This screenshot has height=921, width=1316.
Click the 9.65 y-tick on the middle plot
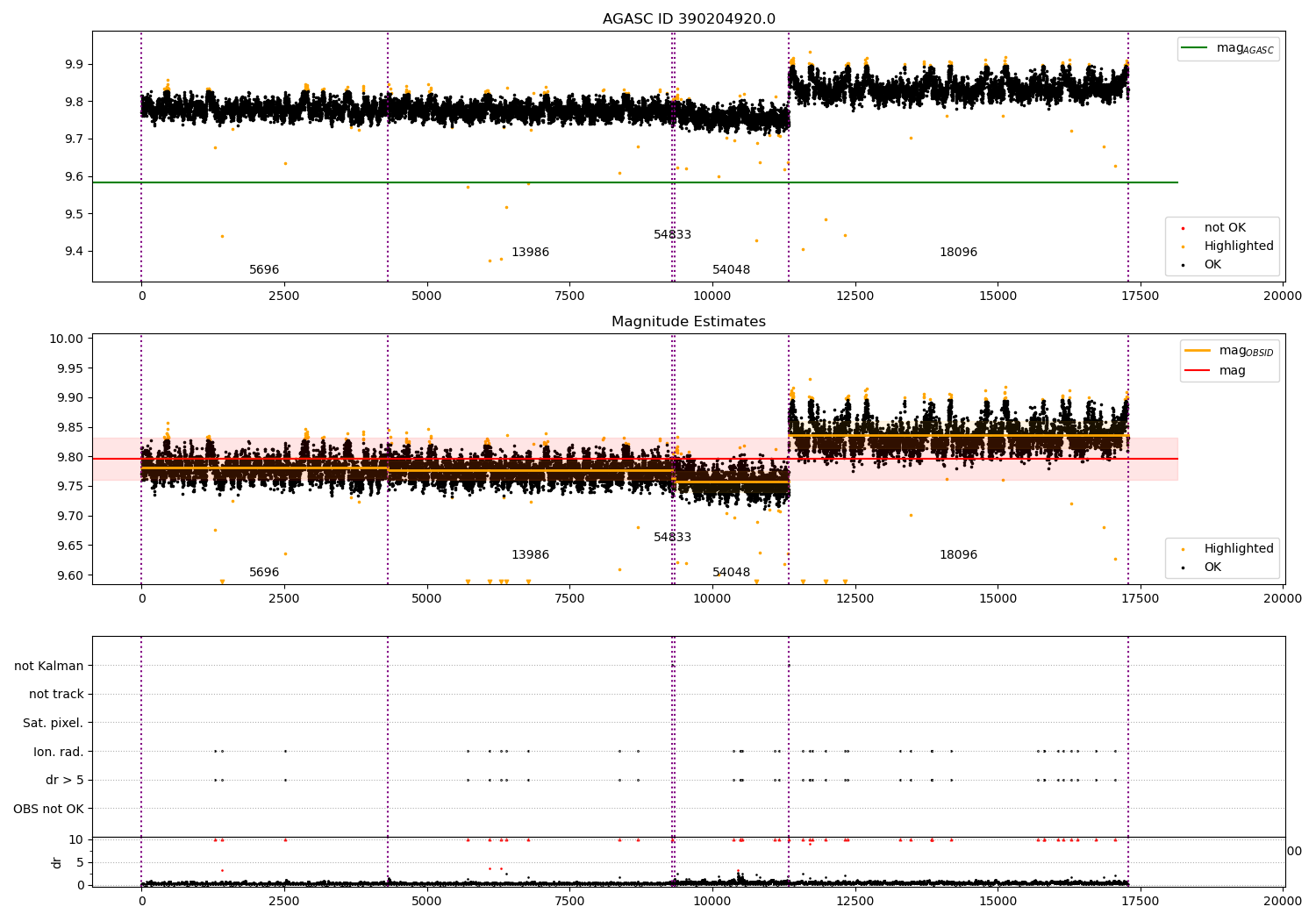73,546
